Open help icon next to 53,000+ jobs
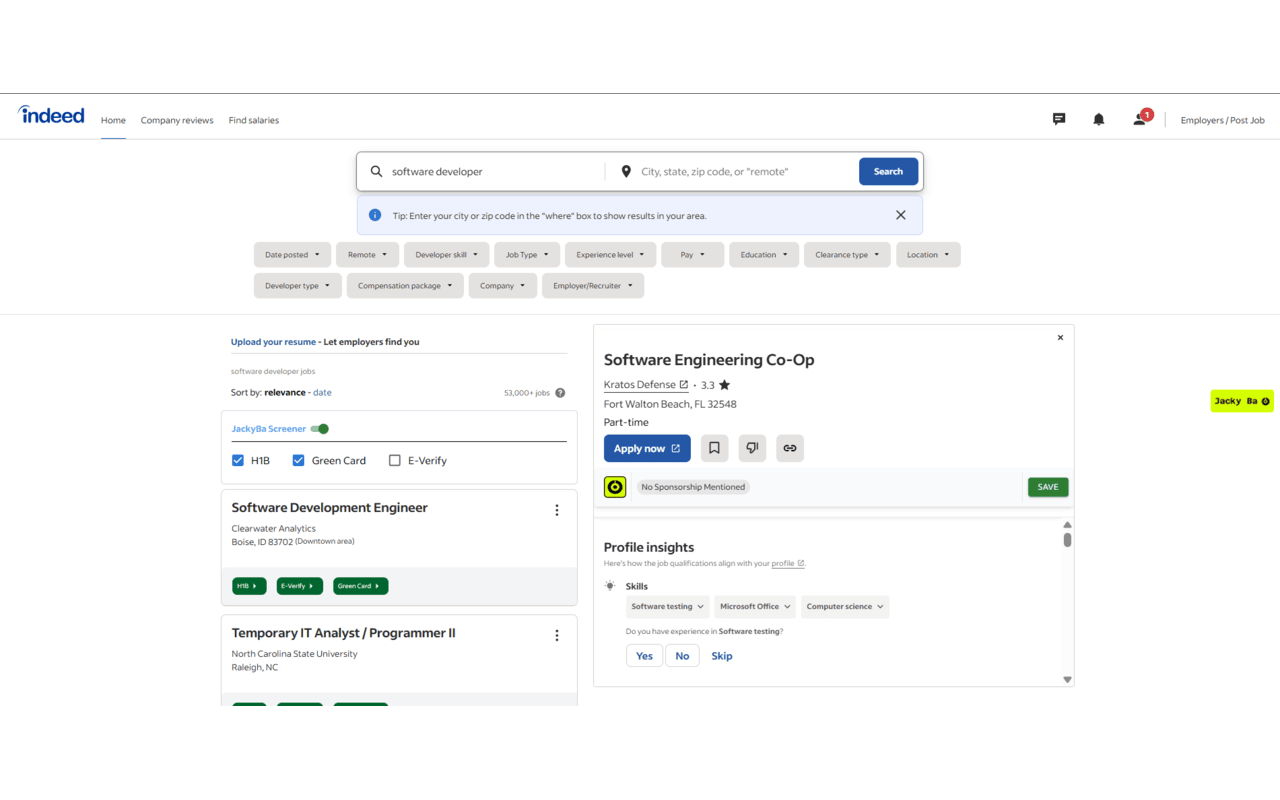Viewport: 1280px width, 800px height. (x=560, y=393)
